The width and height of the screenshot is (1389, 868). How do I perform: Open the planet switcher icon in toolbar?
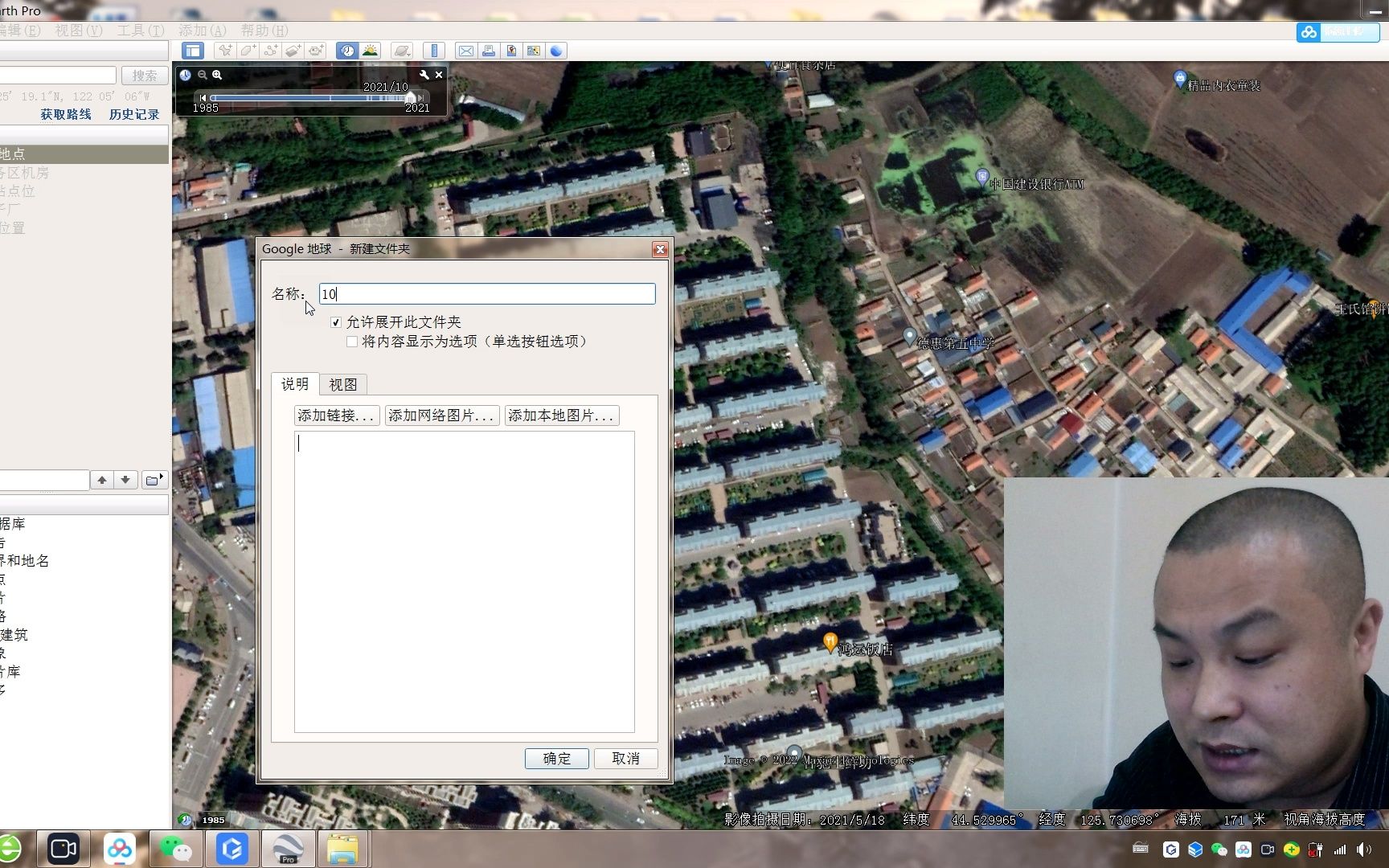(402, 51)
